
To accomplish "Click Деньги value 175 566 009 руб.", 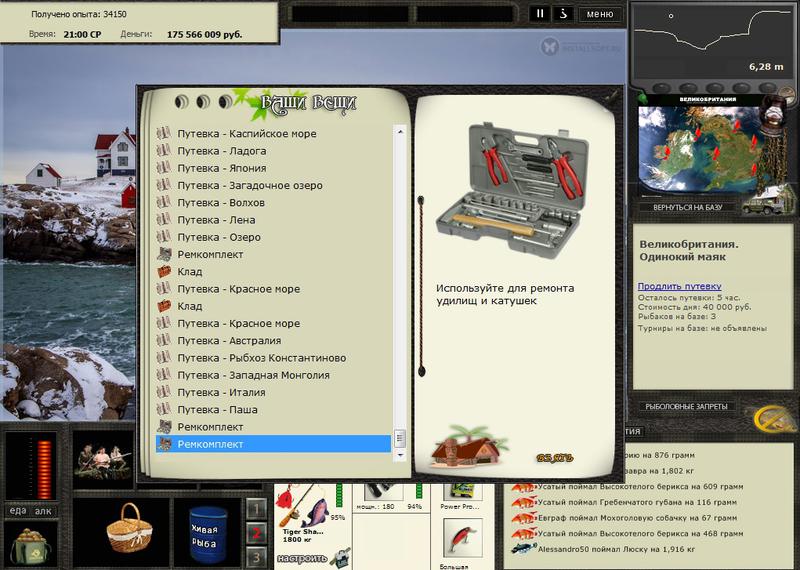I will pyautogui.click(x=205, y=35).
